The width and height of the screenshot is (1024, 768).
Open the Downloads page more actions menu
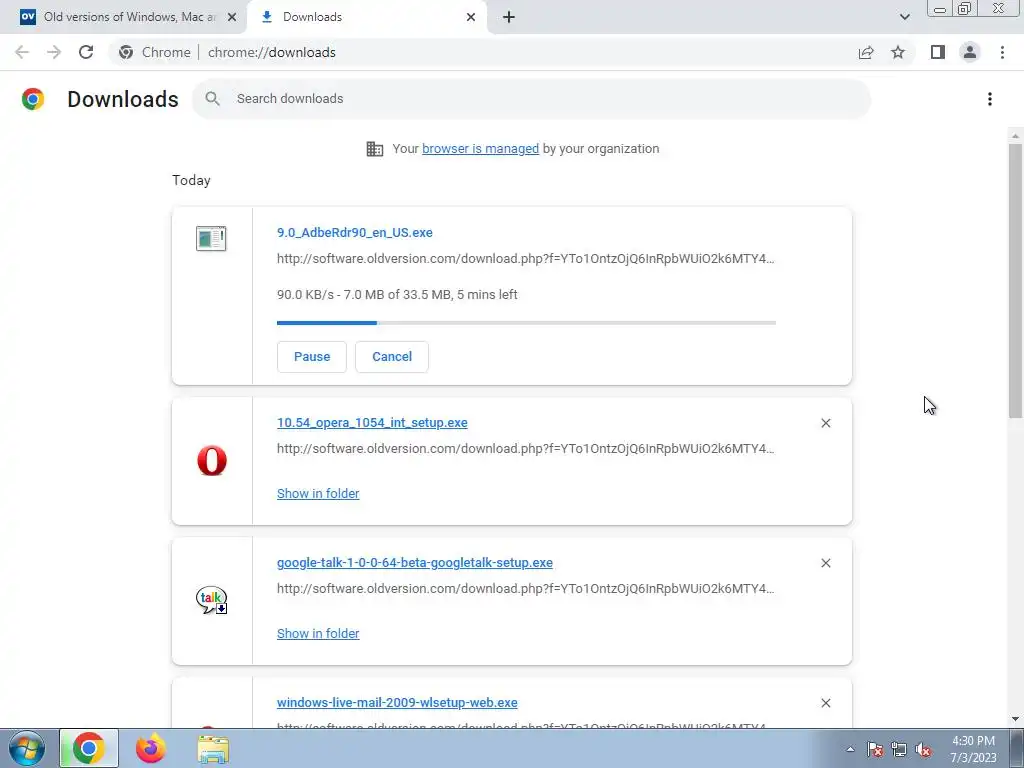[990, 99]
